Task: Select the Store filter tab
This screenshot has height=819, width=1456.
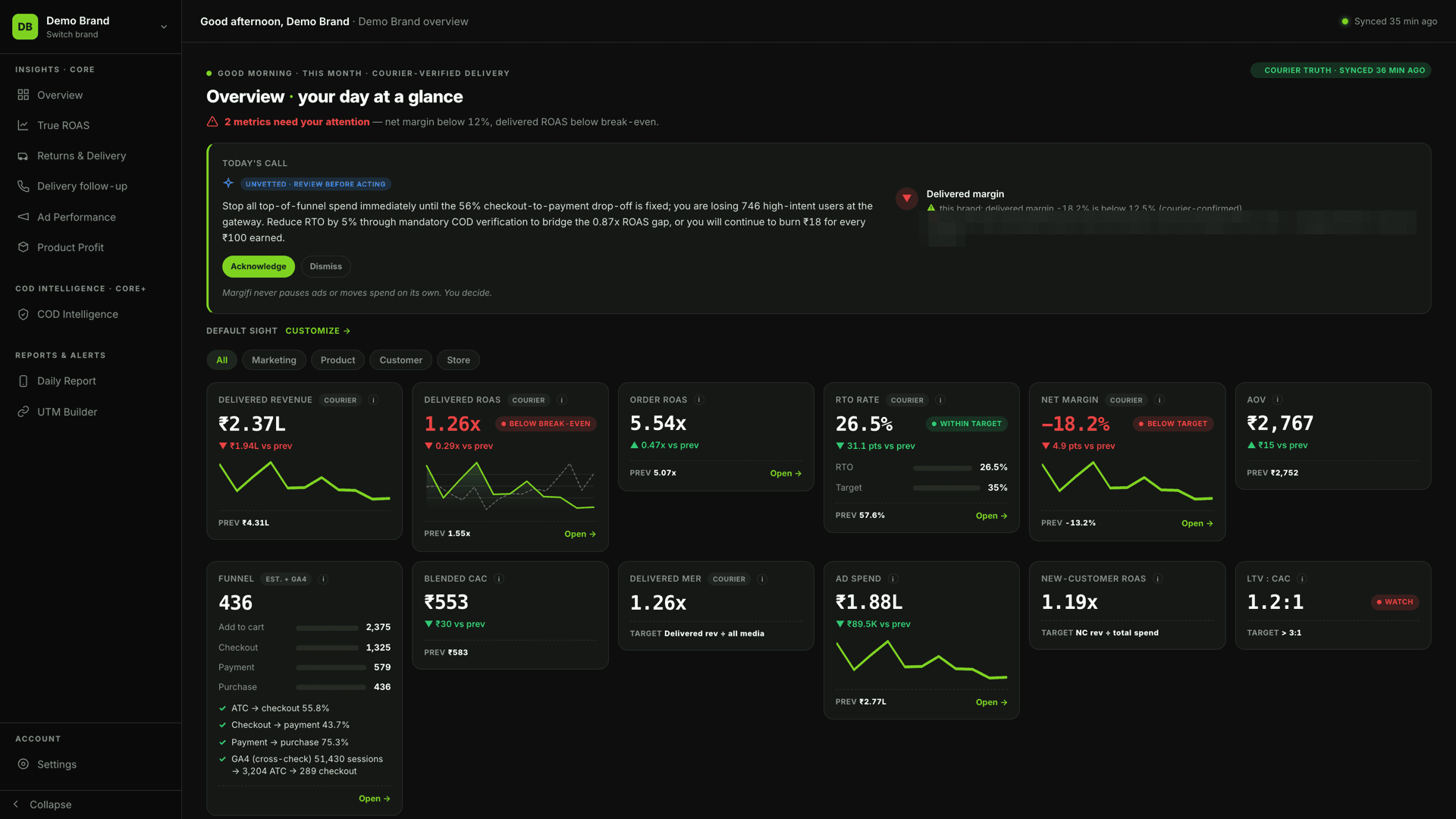Action: 458,360
